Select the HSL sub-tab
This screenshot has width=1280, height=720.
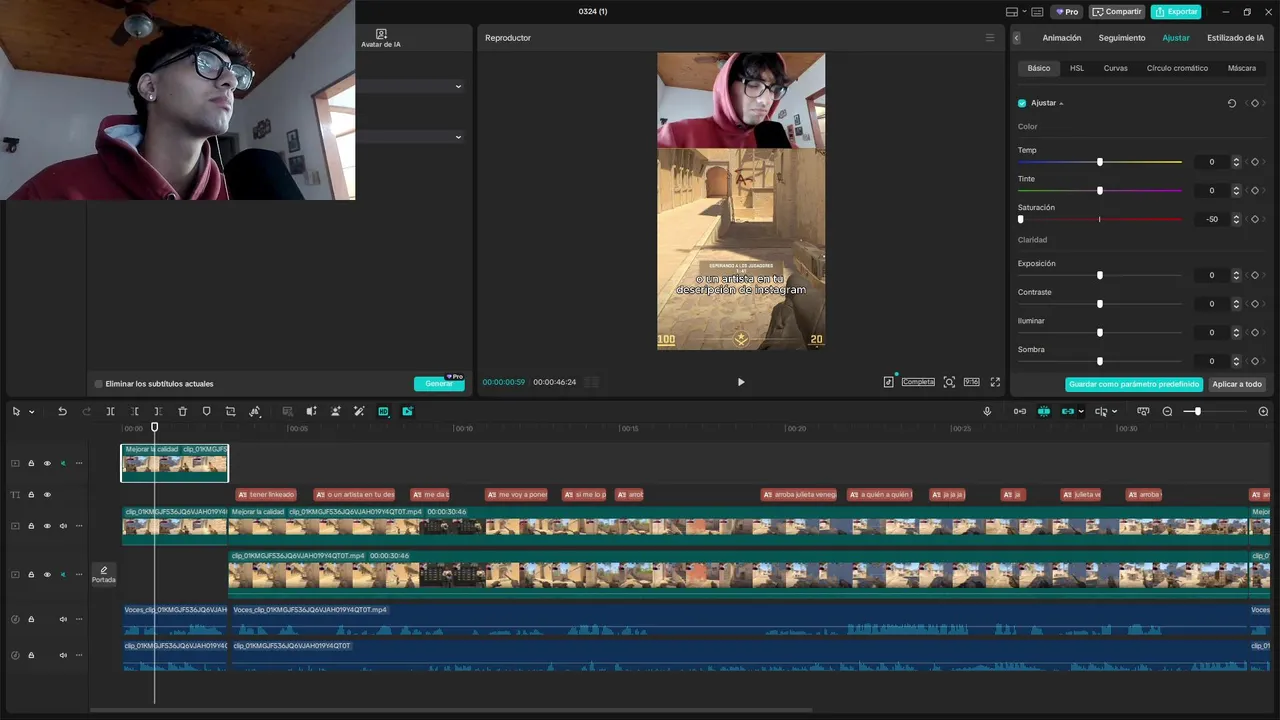1077,68
